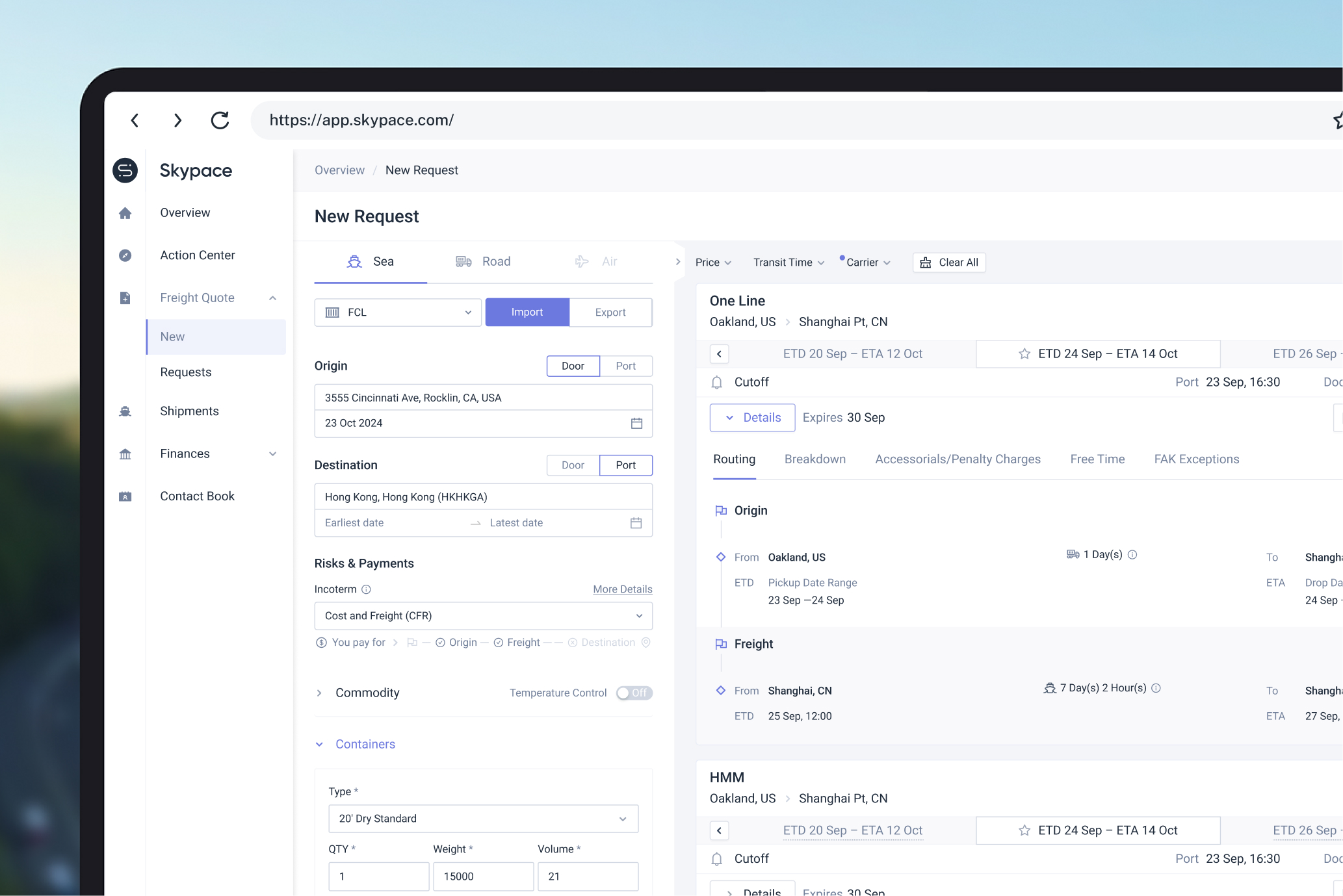The image size is (1343, 896).
Task: Star the ETD 24 Sep One Line sailing
Action: [1024, 354]
